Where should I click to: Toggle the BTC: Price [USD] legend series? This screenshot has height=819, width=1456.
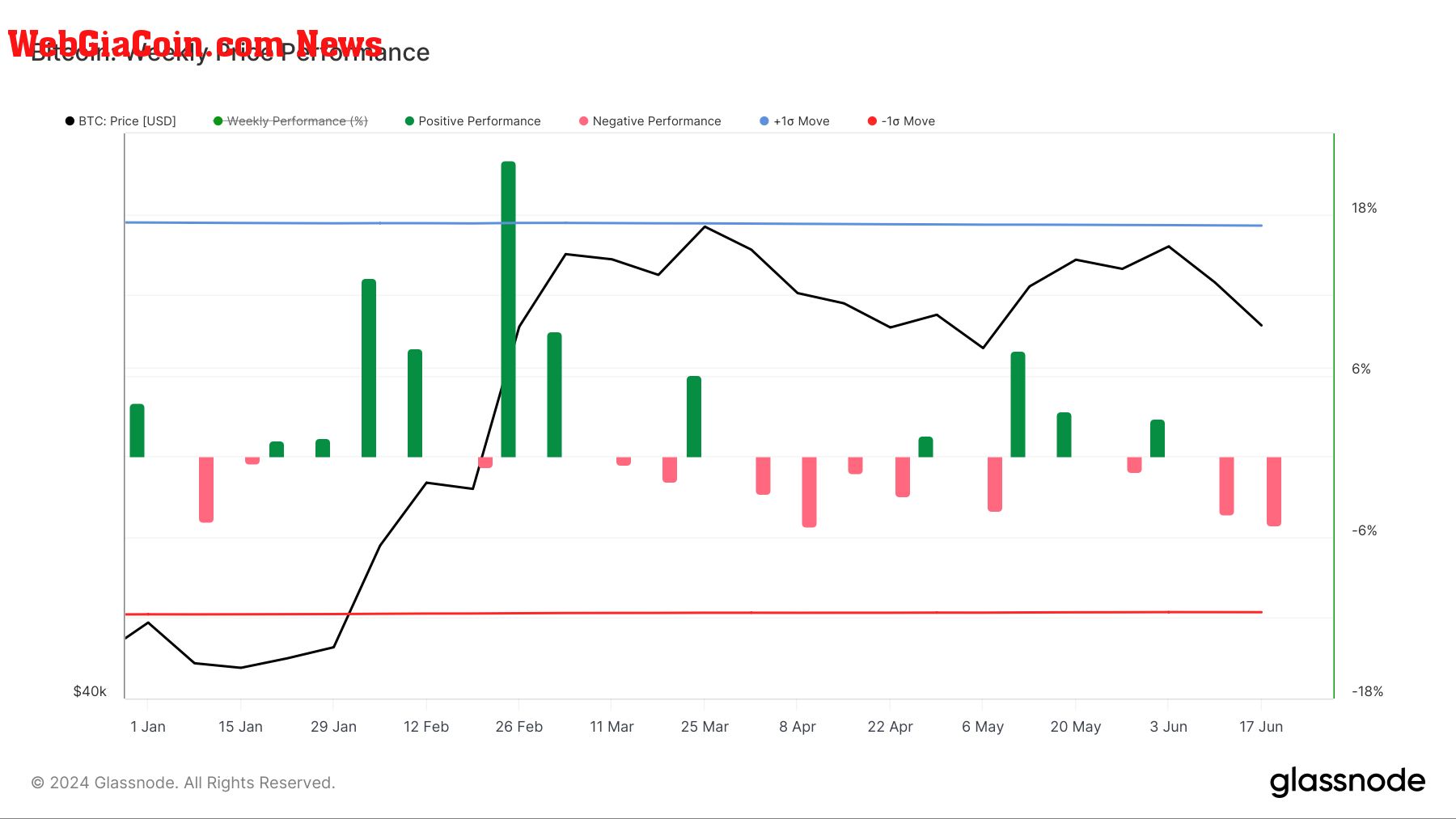click(x=121, y=121)
